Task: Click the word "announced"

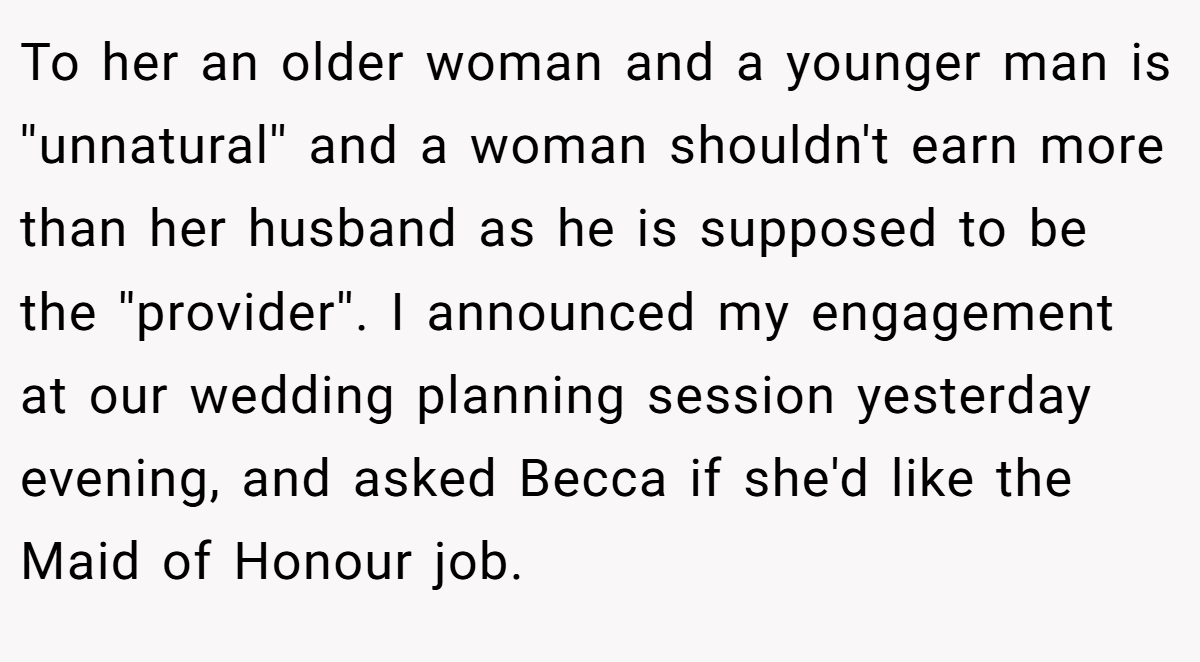Action: (x=560, y=314)
